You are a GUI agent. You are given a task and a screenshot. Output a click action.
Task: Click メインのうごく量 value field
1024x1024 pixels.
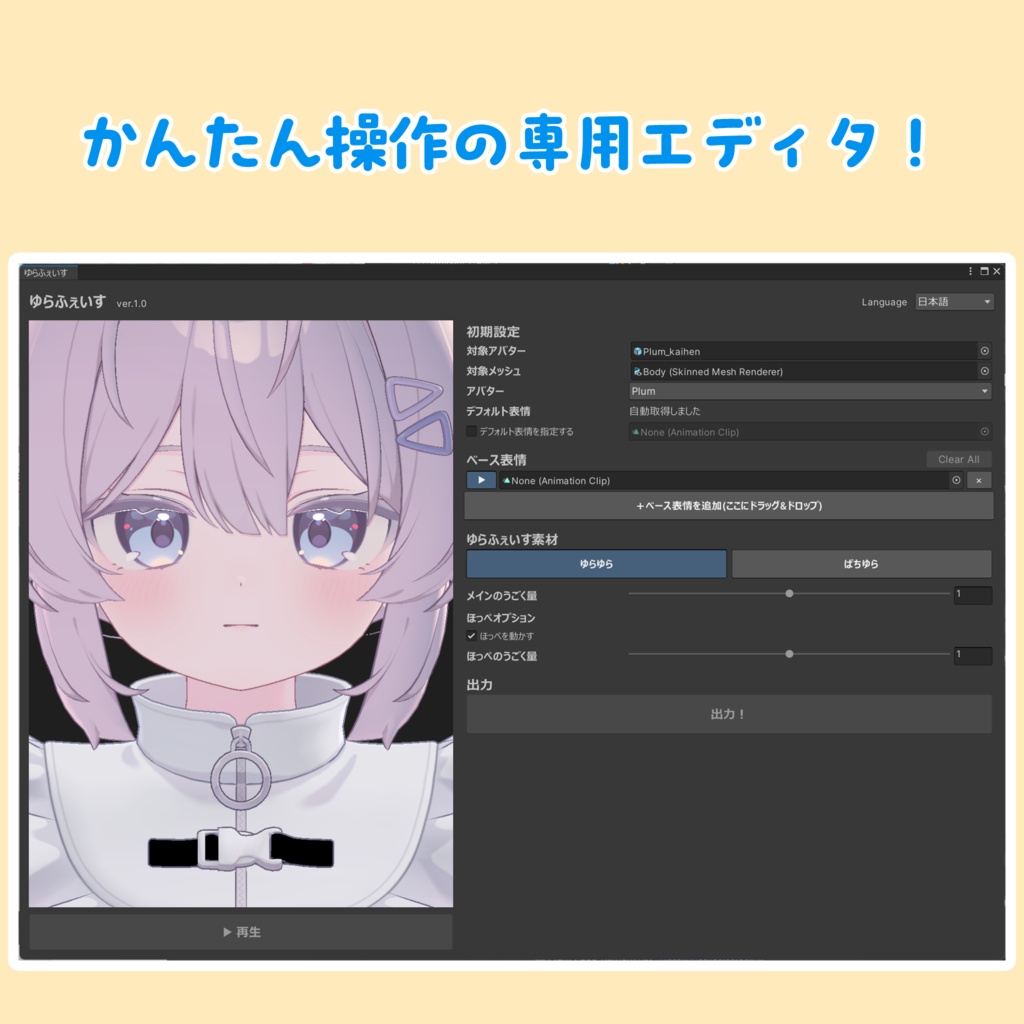coord(972,594)
